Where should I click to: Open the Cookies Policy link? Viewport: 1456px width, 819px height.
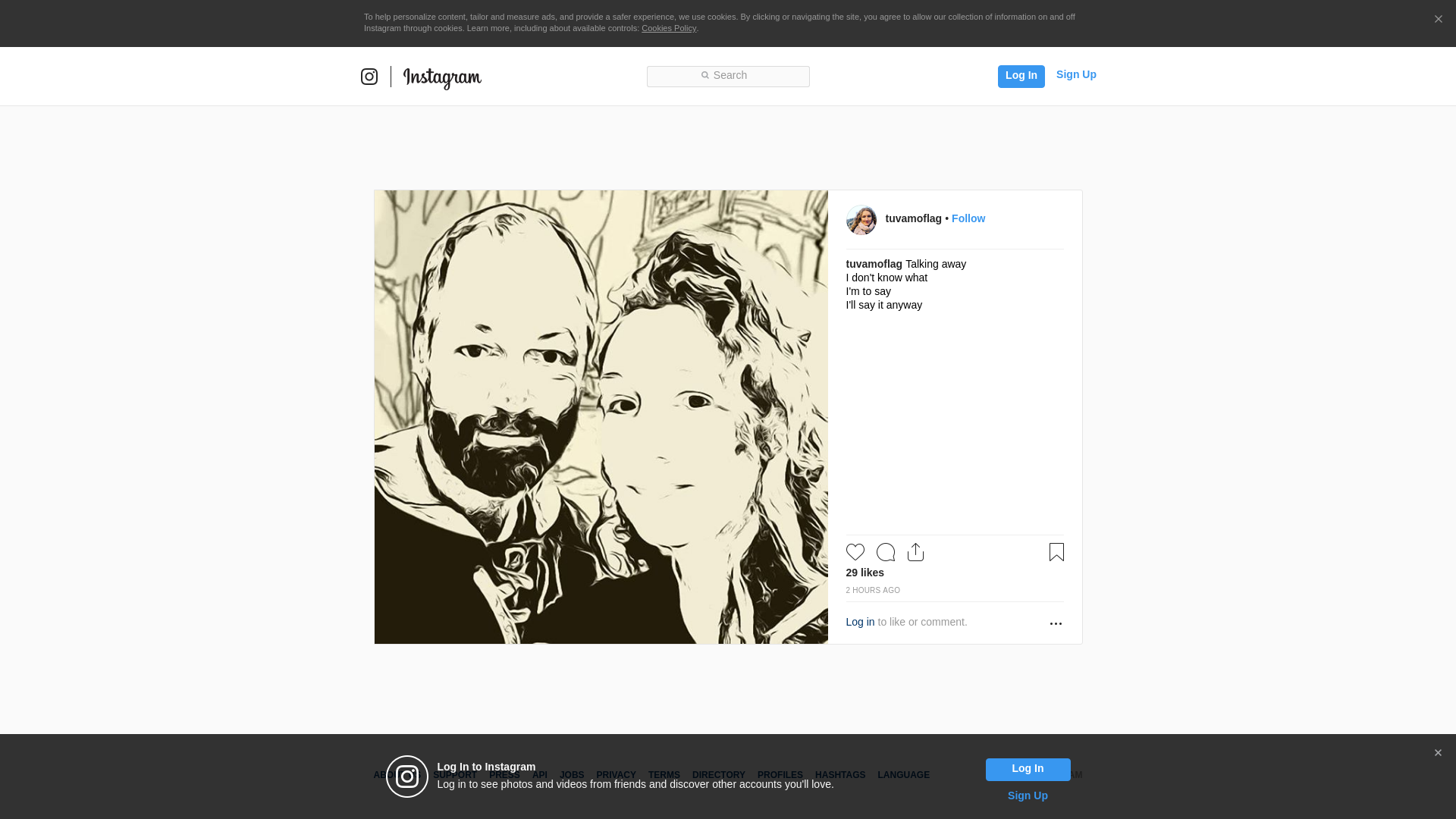669,28
